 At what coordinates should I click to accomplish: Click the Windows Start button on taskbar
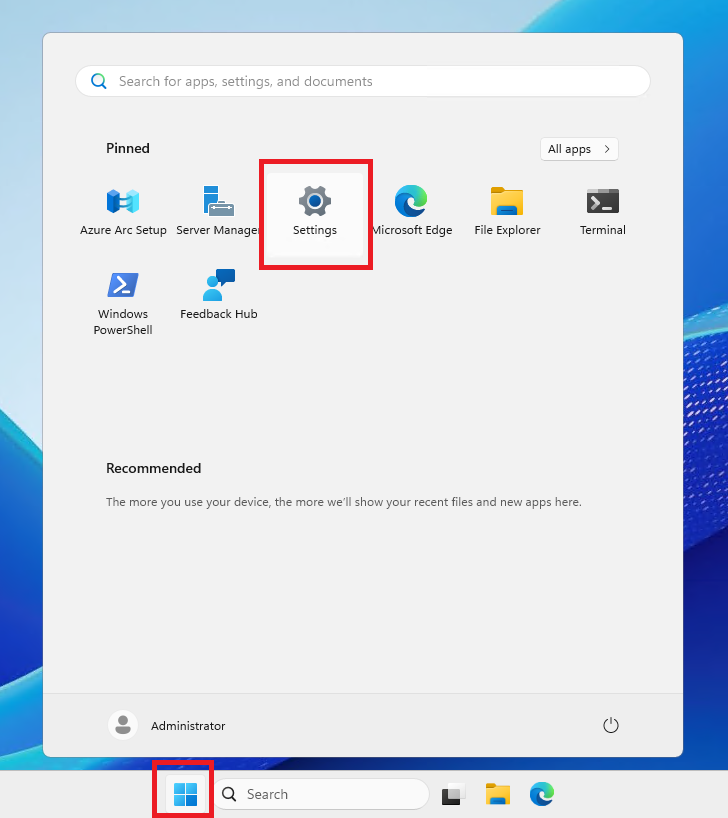(x=185, y=794)
